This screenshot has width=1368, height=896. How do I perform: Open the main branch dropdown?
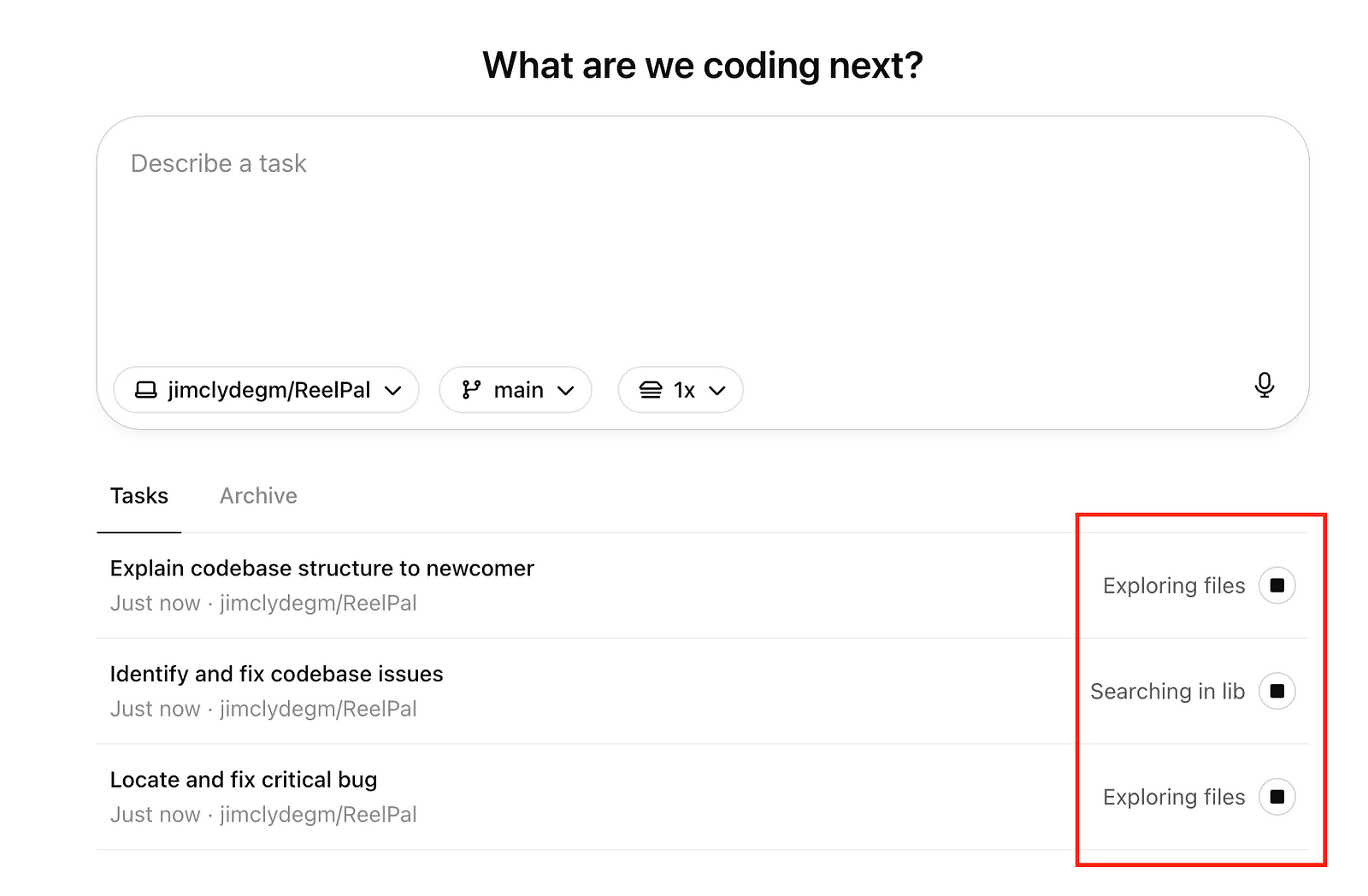point(515,390)
